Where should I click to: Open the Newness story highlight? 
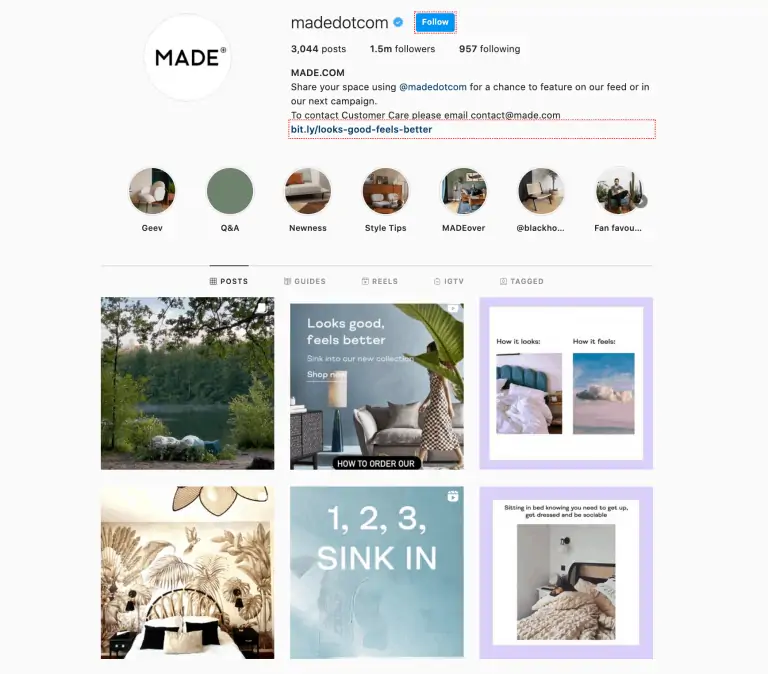tap(308, 191)
